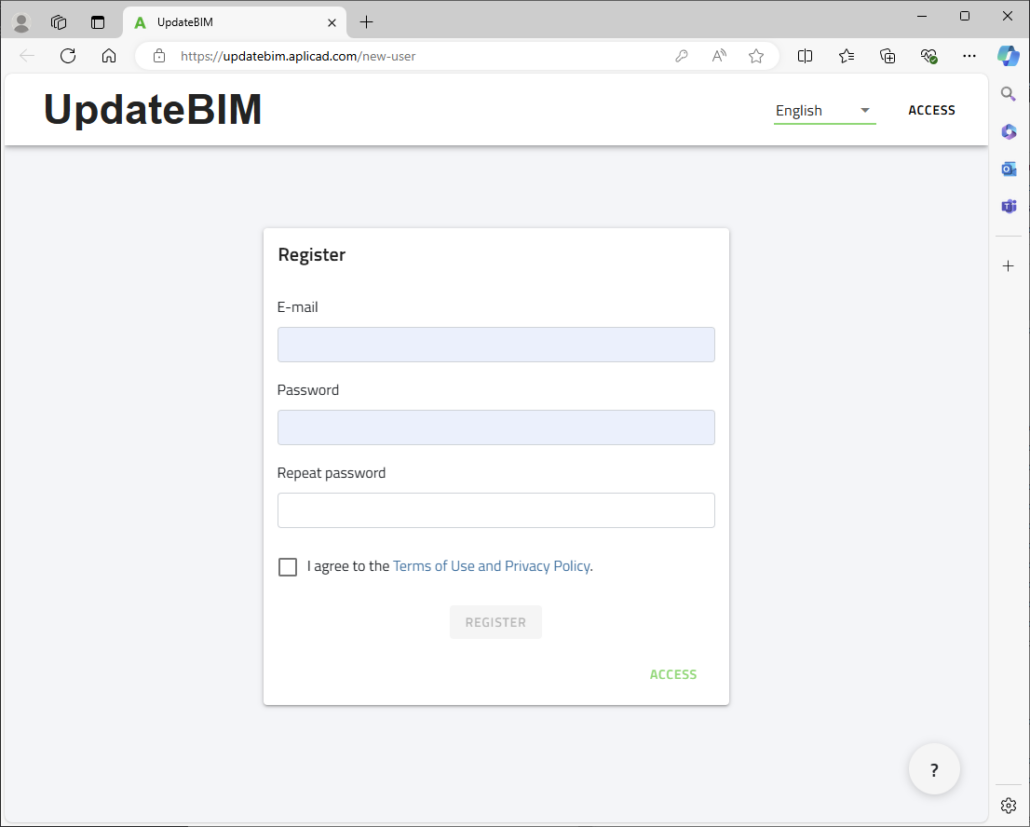Open Microsoft 365 sidebar icon
This screenshot has width=1030, height=827.
(1008, 131)
